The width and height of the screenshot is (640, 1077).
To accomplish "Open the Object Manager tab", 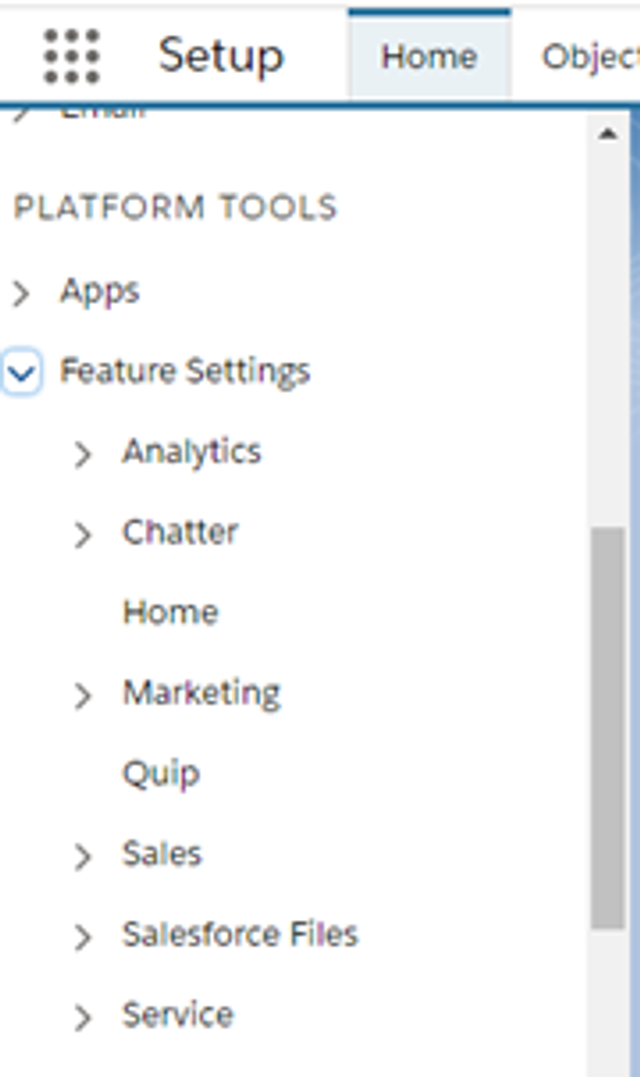I will [x=589, y=56].
